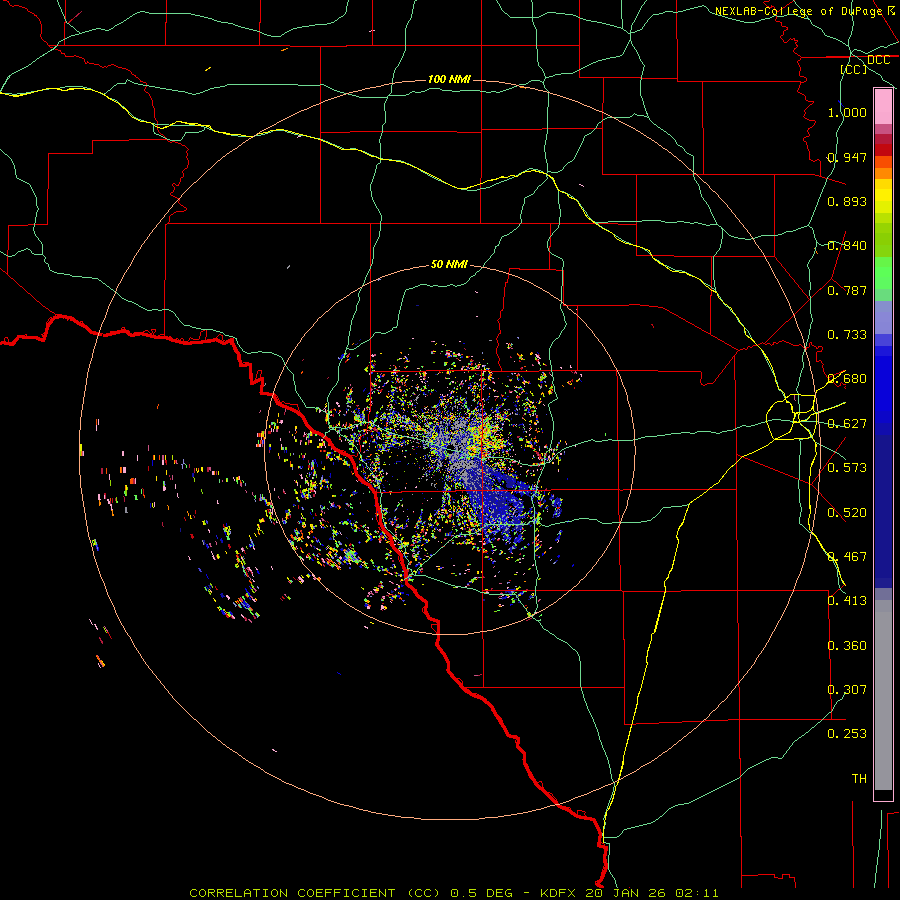
Task: Click the 0.413 color scale label
Action: (847, 601)
